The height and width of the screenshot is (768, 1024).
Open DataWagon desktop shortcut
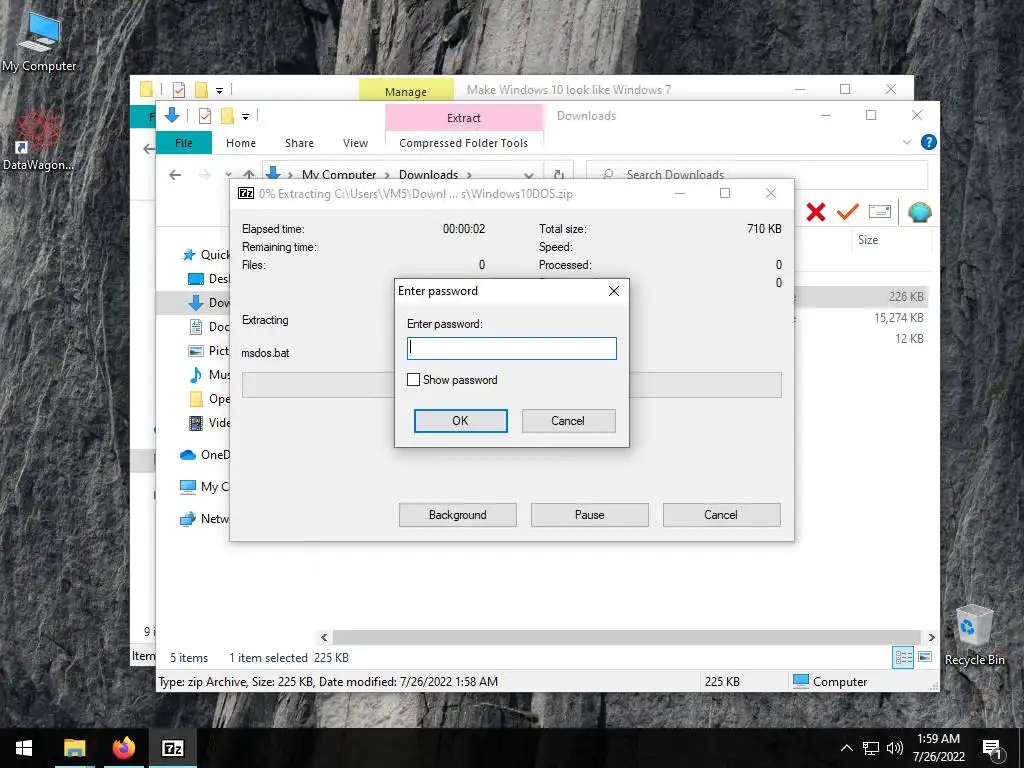[38, 140]
